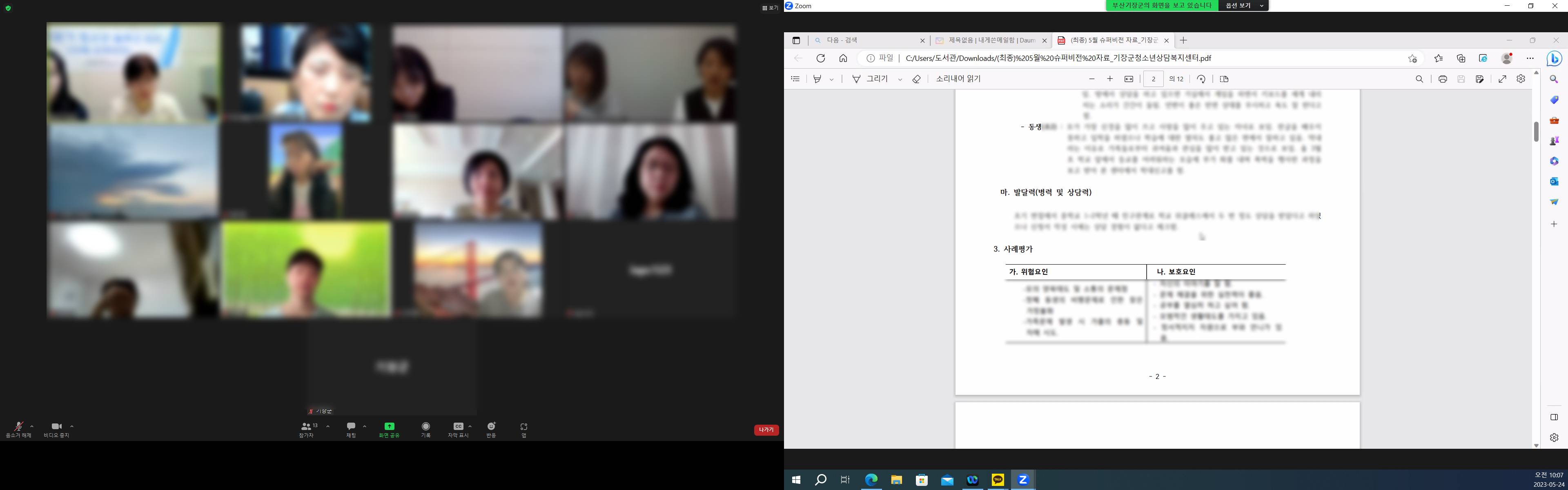Click the PDF vertical scrollbar thumb
Screen dimensions: 1568x490
click(x=1536, y=131)
